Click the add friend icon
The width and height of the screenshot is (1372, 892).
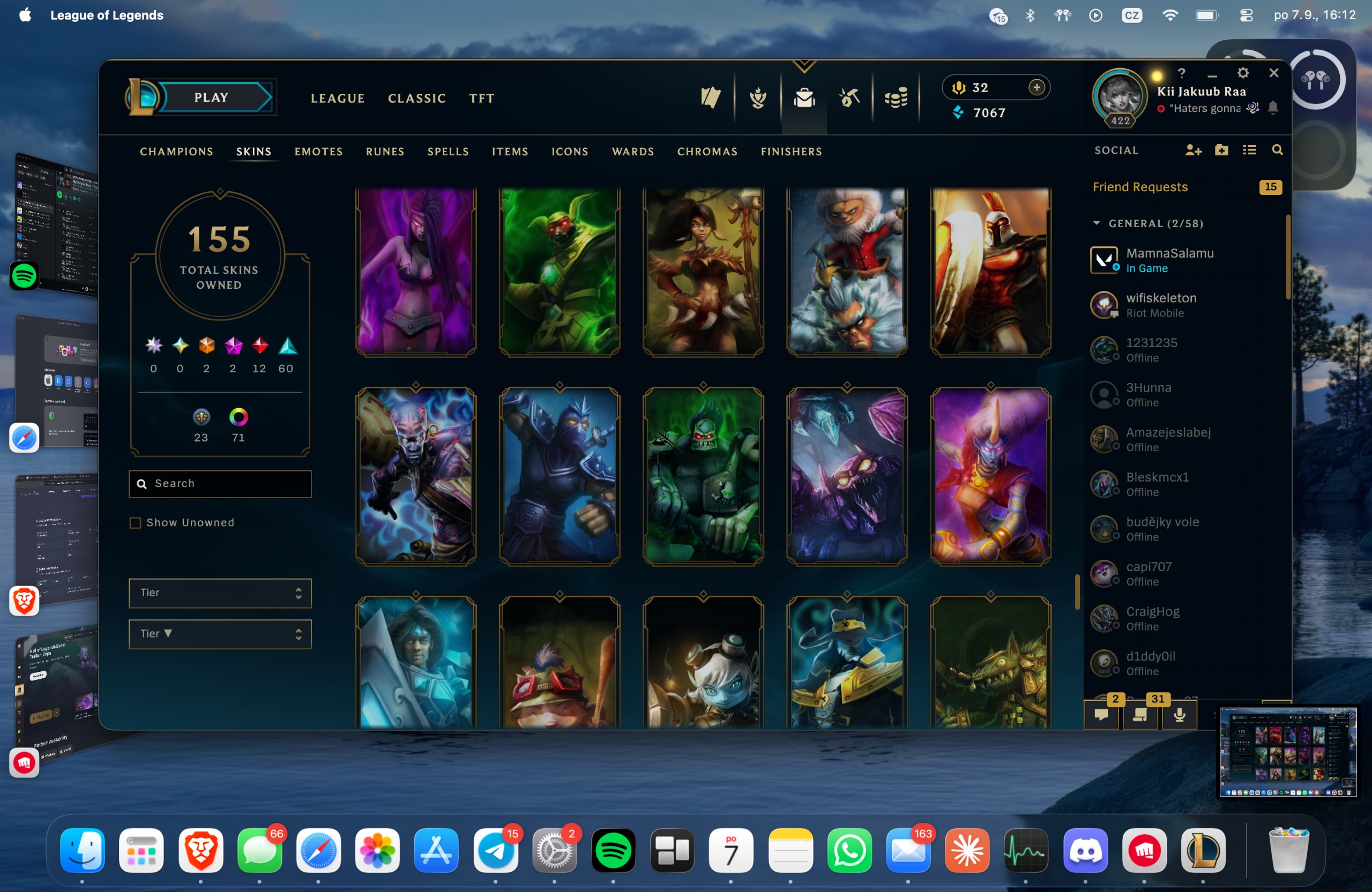(1194, 151)
